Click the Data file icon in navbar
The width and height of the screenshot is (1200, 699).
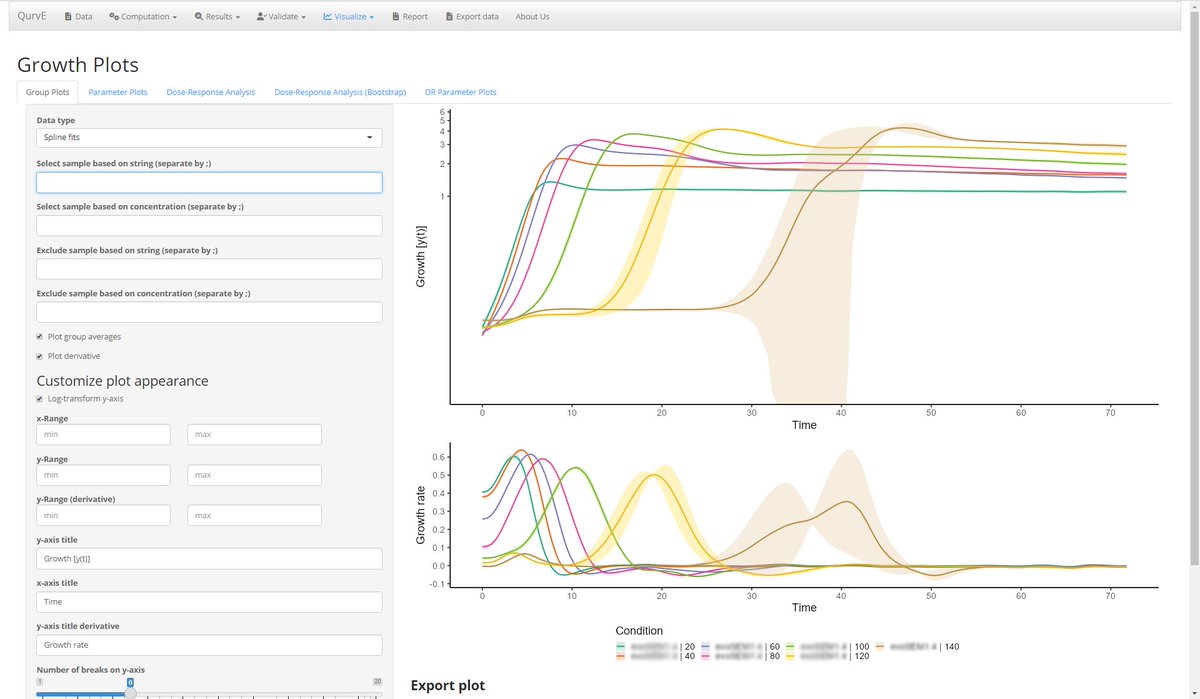click(67, 17)
